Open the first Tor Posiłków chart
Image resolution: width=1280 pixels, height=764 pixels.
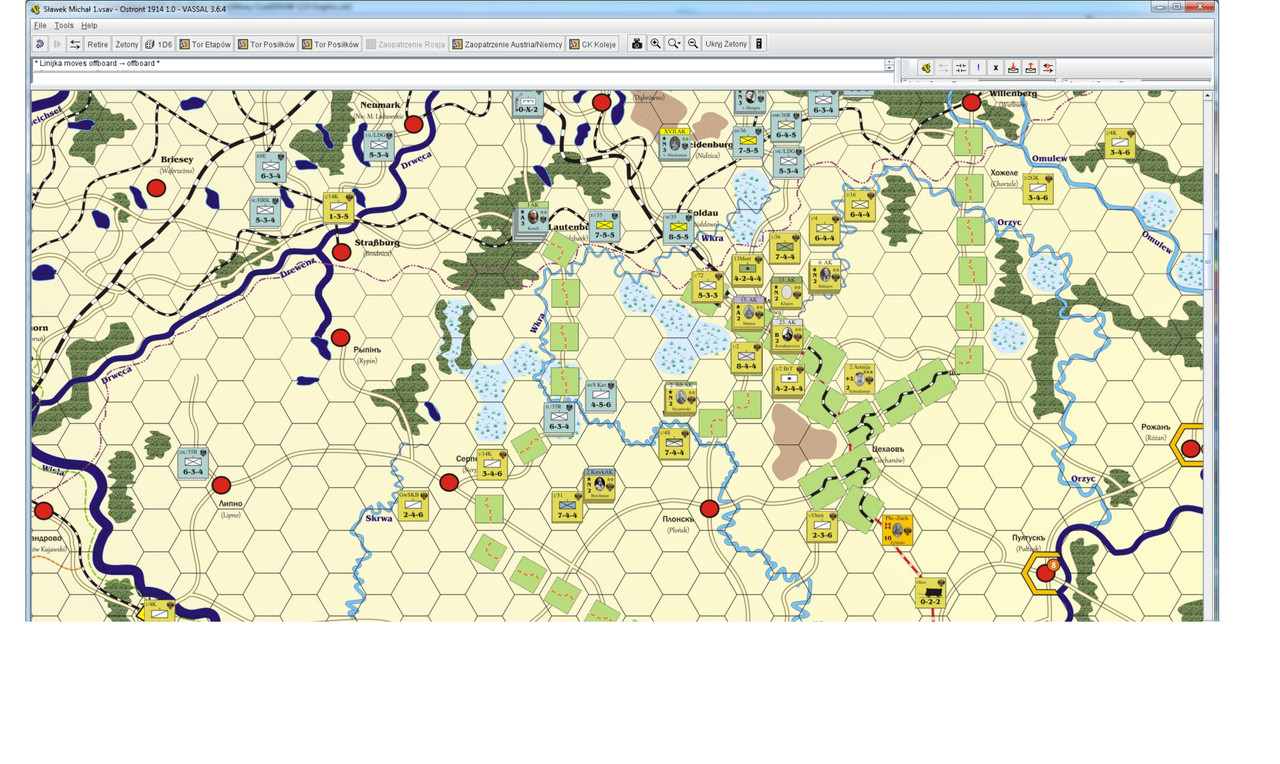[266, 44]
